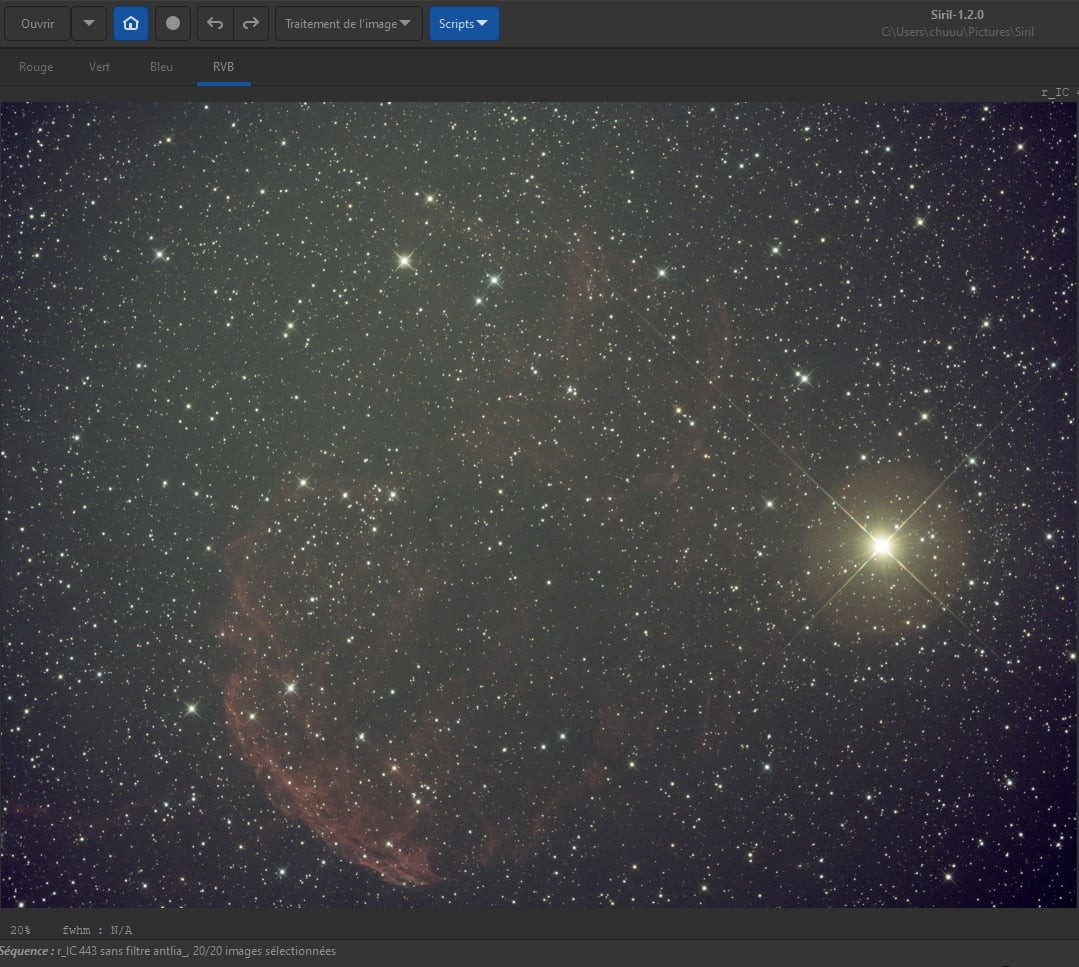
Task: Click the brightest star with diffraction spikes
Action: tap(882, 546)
